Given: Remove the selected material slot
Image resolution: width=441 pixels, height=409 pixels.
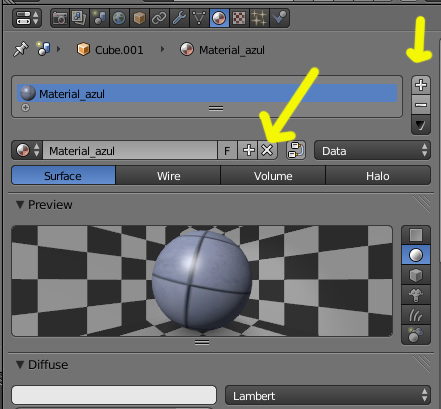Looking at the screenshot, I should pos(421,105).
